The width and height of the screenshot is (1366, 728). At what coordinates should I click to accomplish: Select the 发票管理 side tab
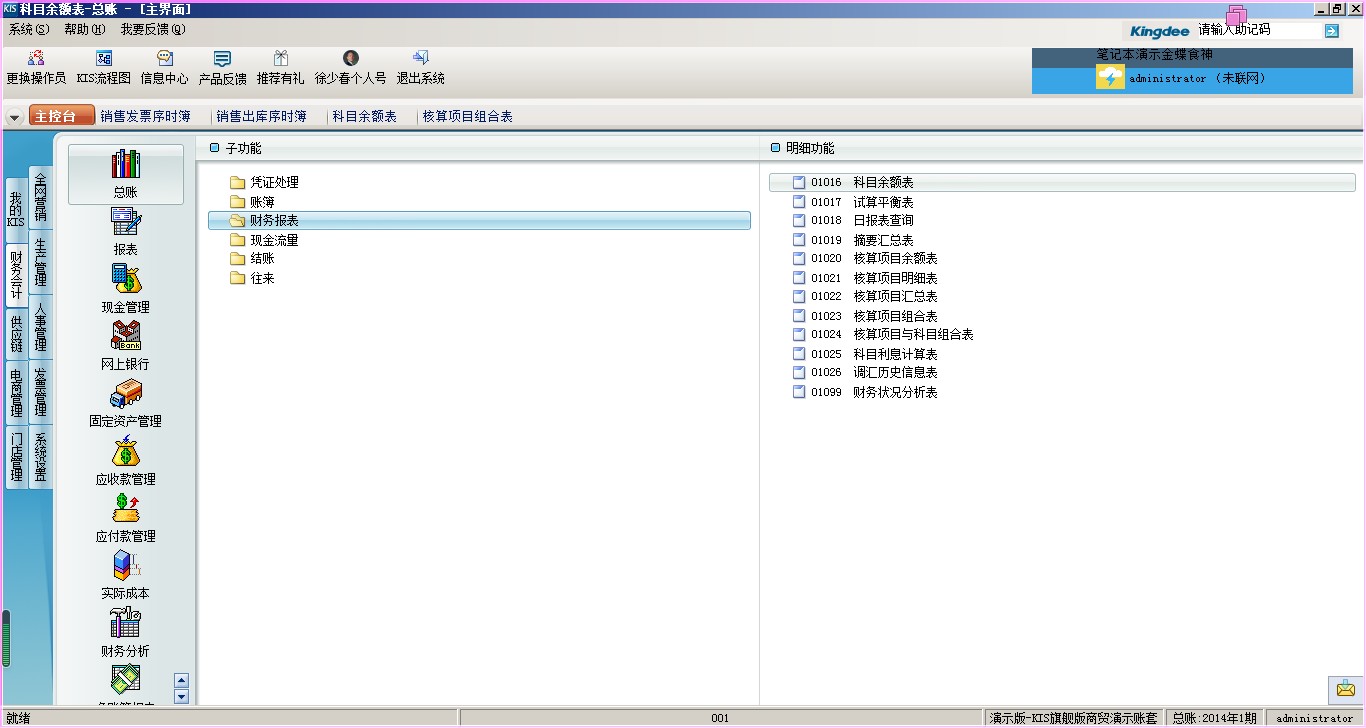click(x=41, y=392)
